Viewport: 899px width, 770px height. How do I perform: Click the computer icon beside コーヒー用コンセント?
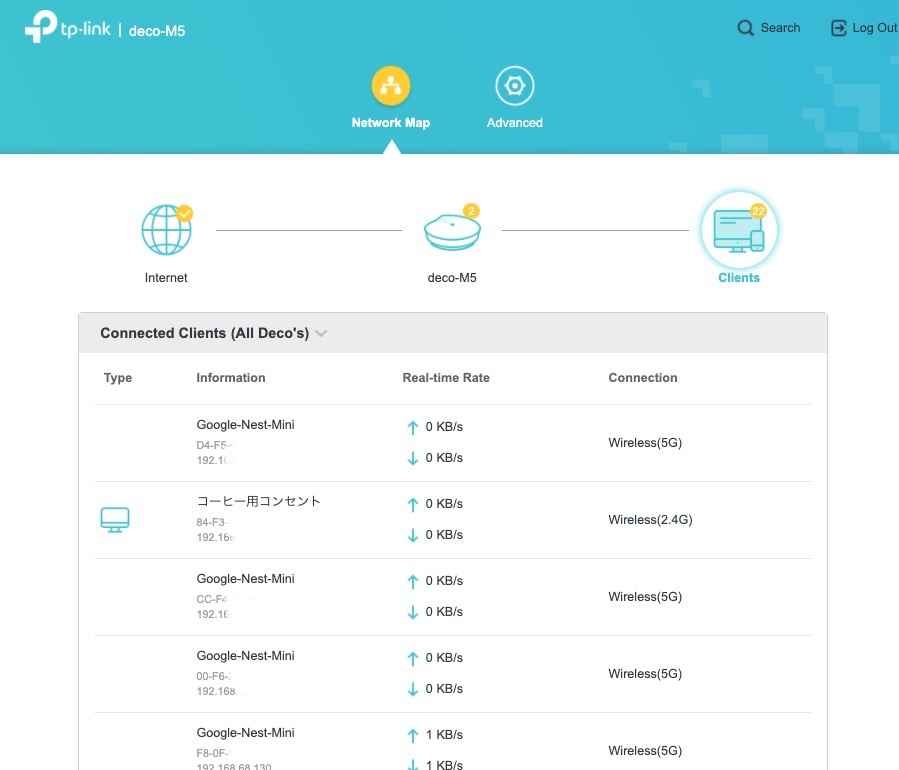[x=115, y=519]
